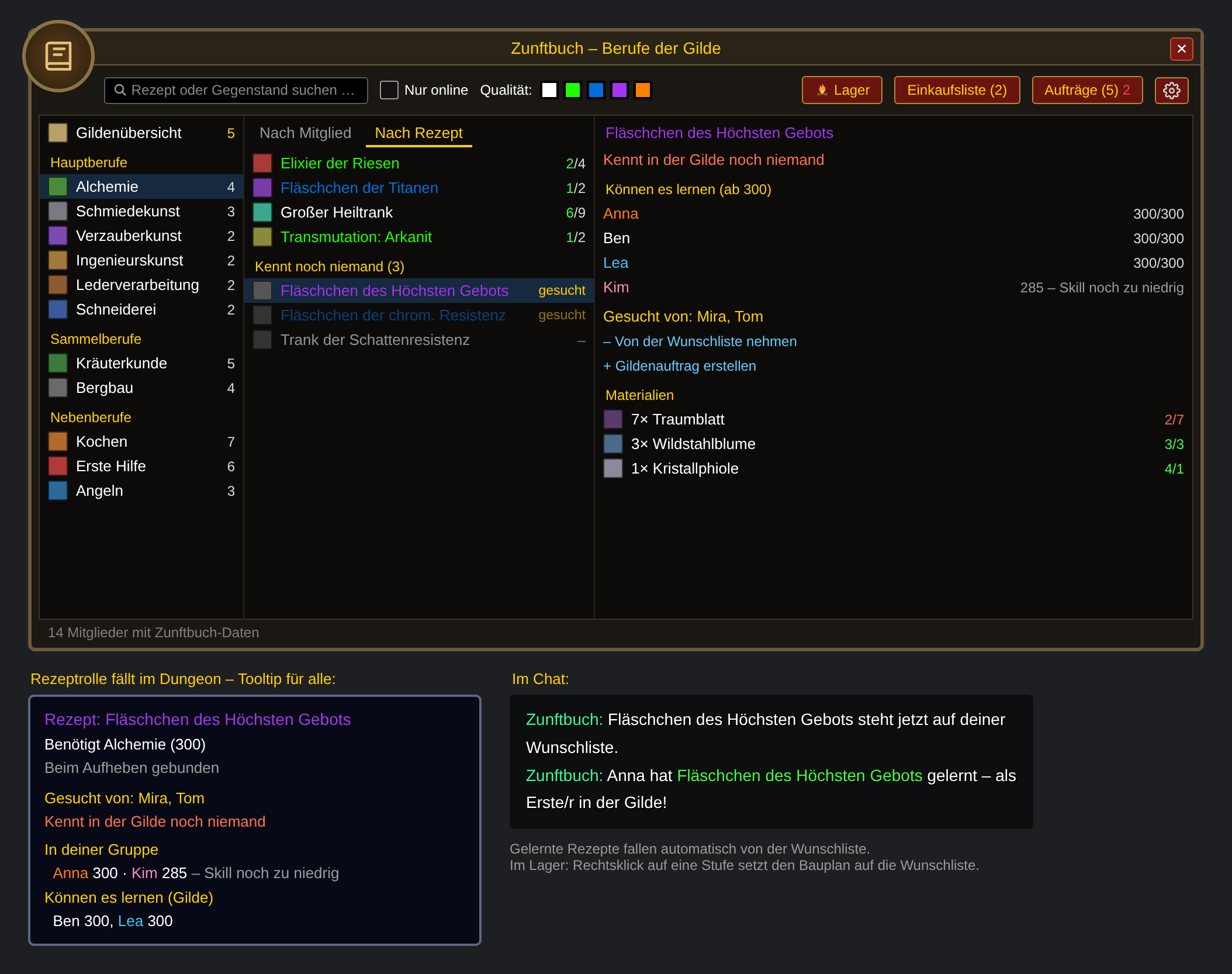1232x974 pixels.
Task: Click the Kochen profession icon
Action: tap(58, 441)
